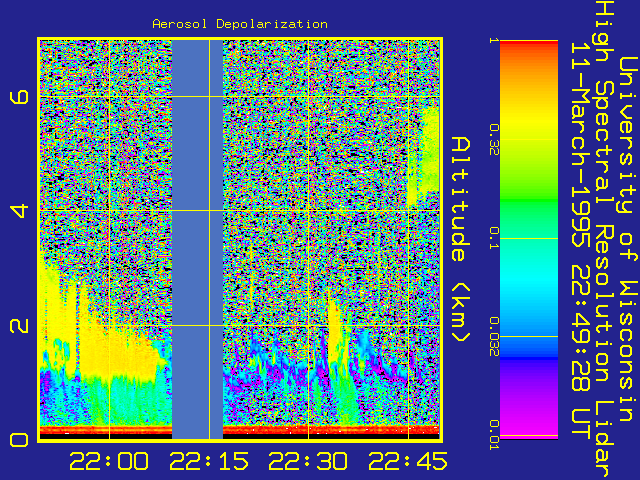Click the 22:00 time axis label
The image size is (640, 480).
(x=109, y=461)
